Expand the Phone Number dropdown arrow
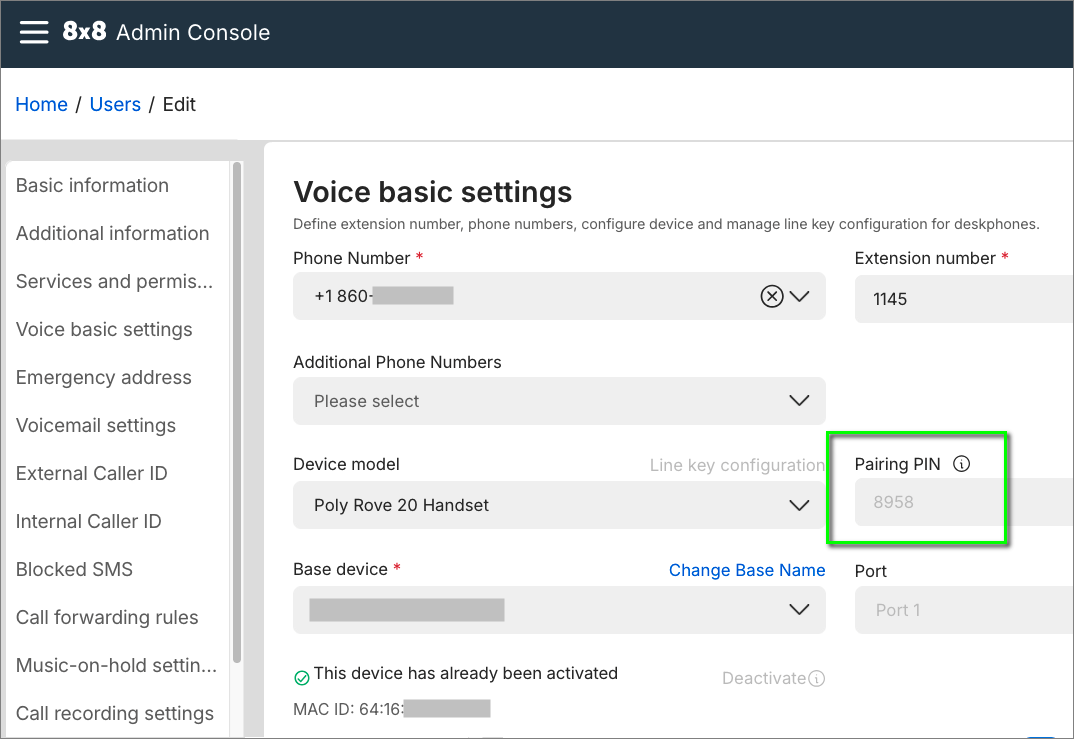This screenshot has height=739, width=1074. click(x=799, y=296)
